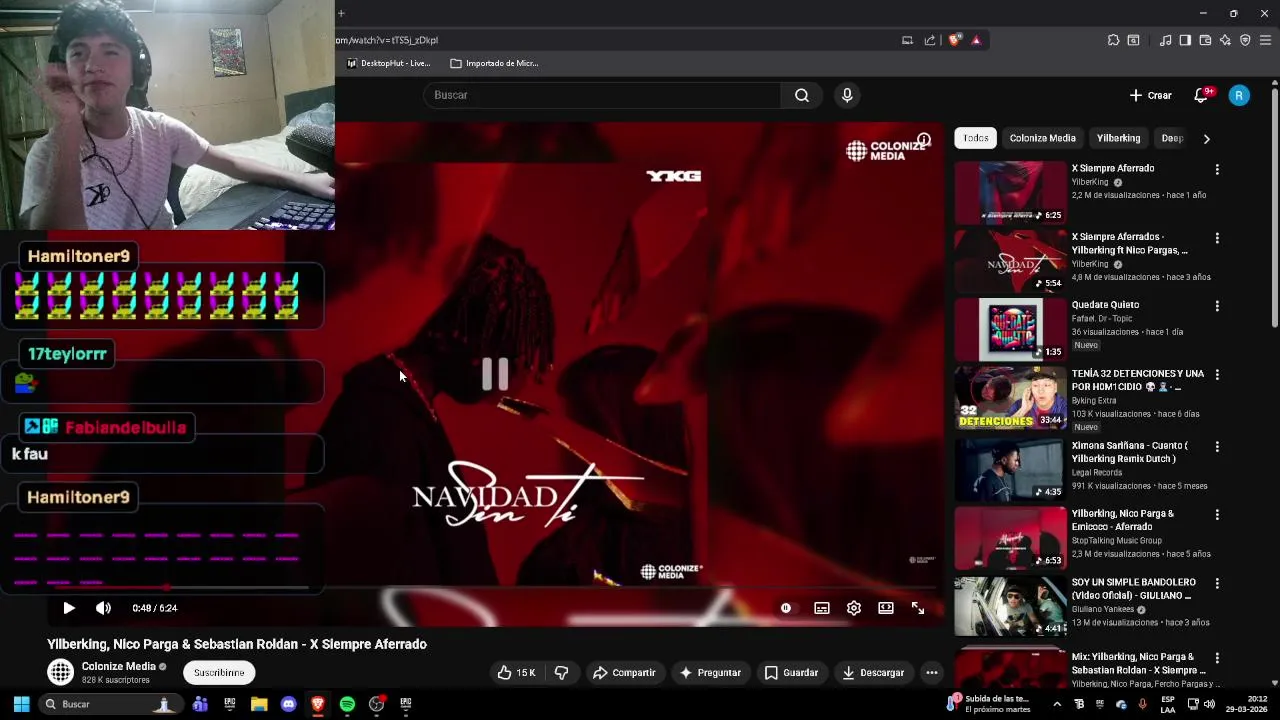The height and width of the screenshot is (720, 1280).
Task: Focus the Buscar search field
Action: [x=603, y=95]
